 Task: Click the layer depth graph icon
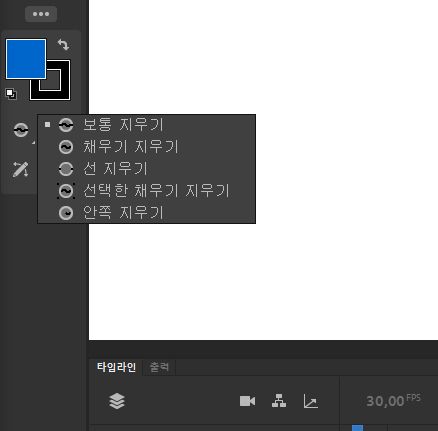(310, 401)
